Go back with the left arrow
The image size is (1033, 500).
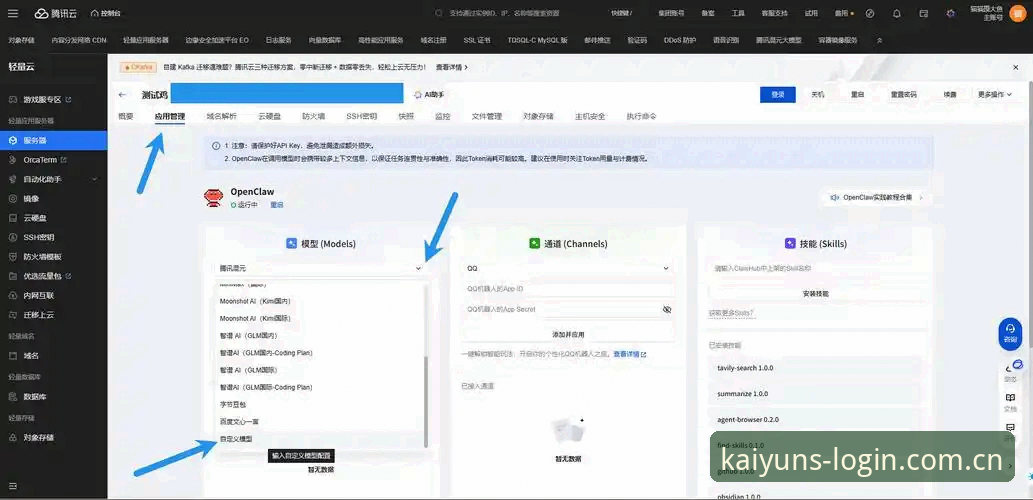click(122, 95)
